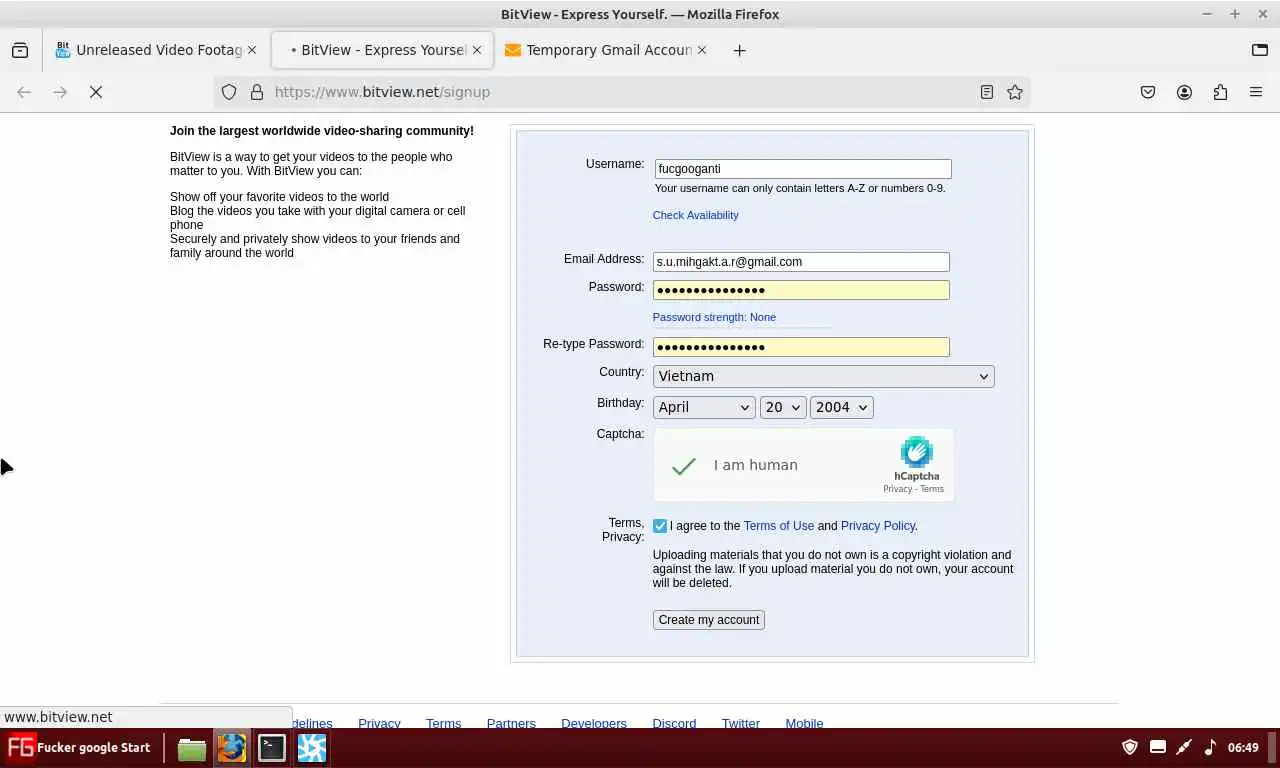
Task: Save page to Pocket
Action: (1148, 92)
